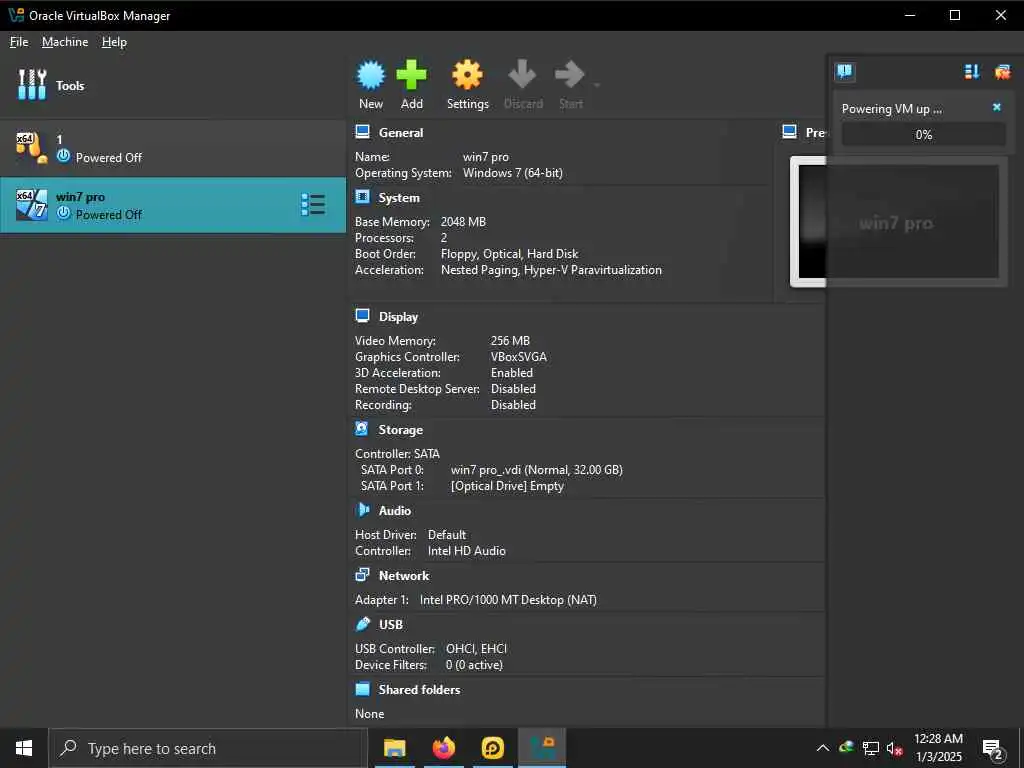Viewport: 1024px width, 768px height.
Task: Open the win7 pro machine tools menu icon
Action: [x=313, y=204]
